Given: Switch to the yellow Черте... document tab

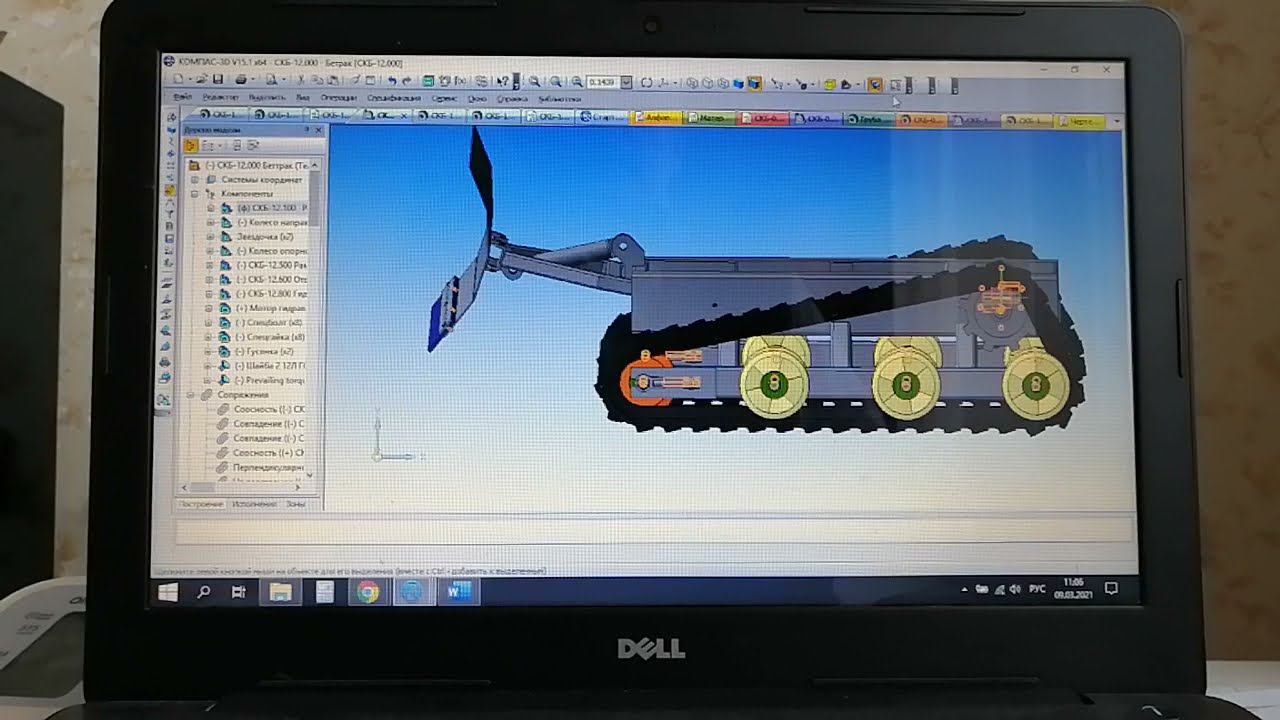Looking at the screenshot, I should pos(1079,121).
